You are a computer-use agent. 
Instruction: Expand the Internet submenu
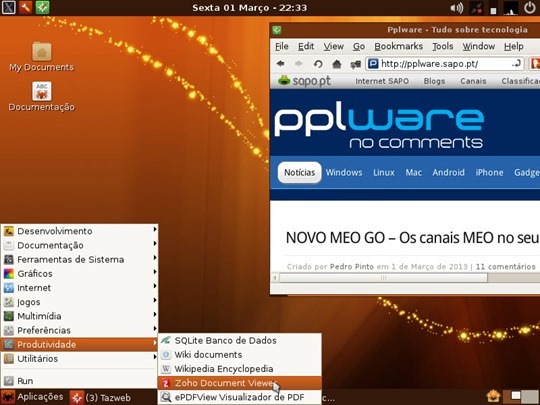click(79, 288)
